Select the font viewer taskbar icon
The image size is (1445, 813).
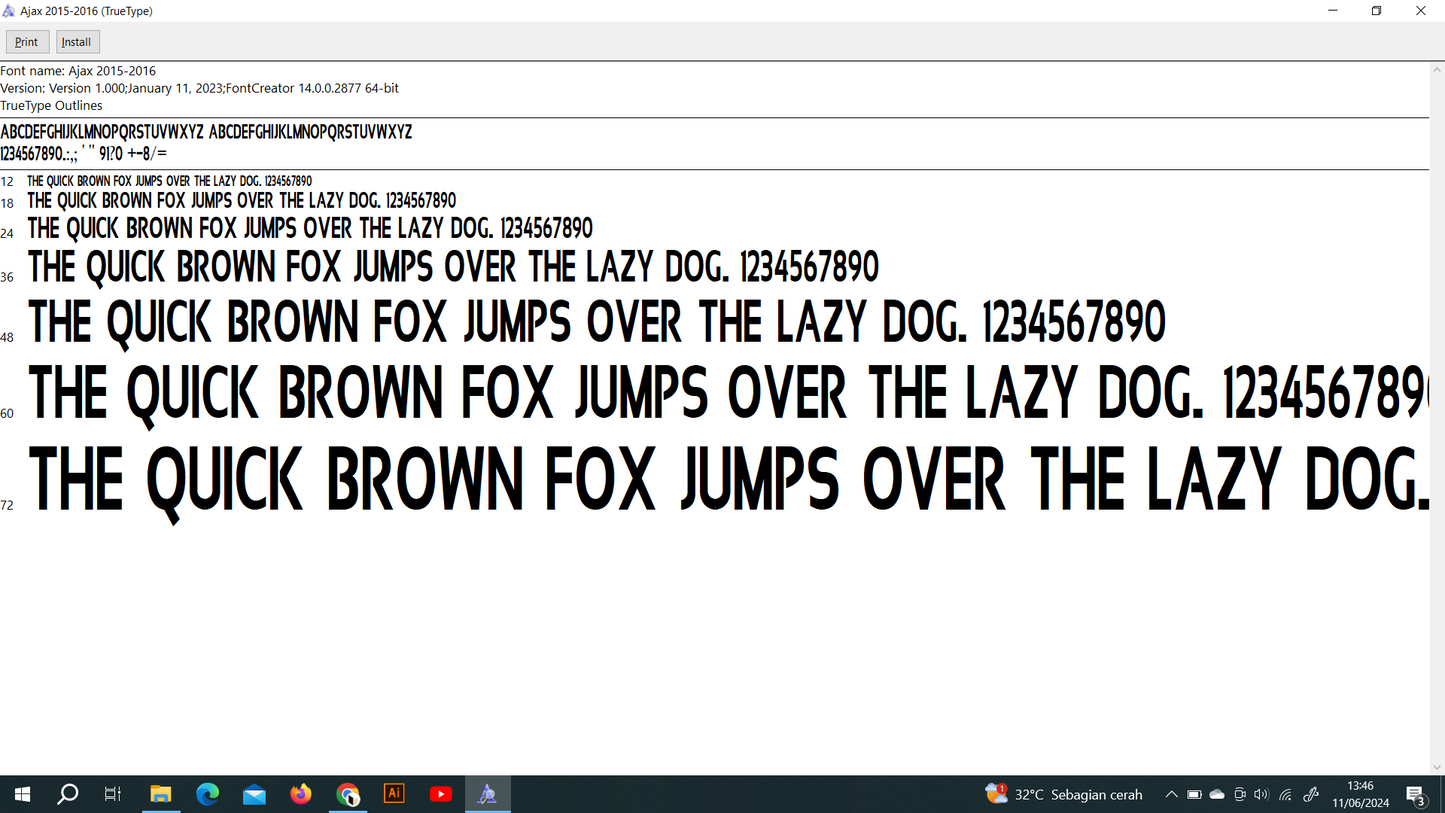(487, 794)
